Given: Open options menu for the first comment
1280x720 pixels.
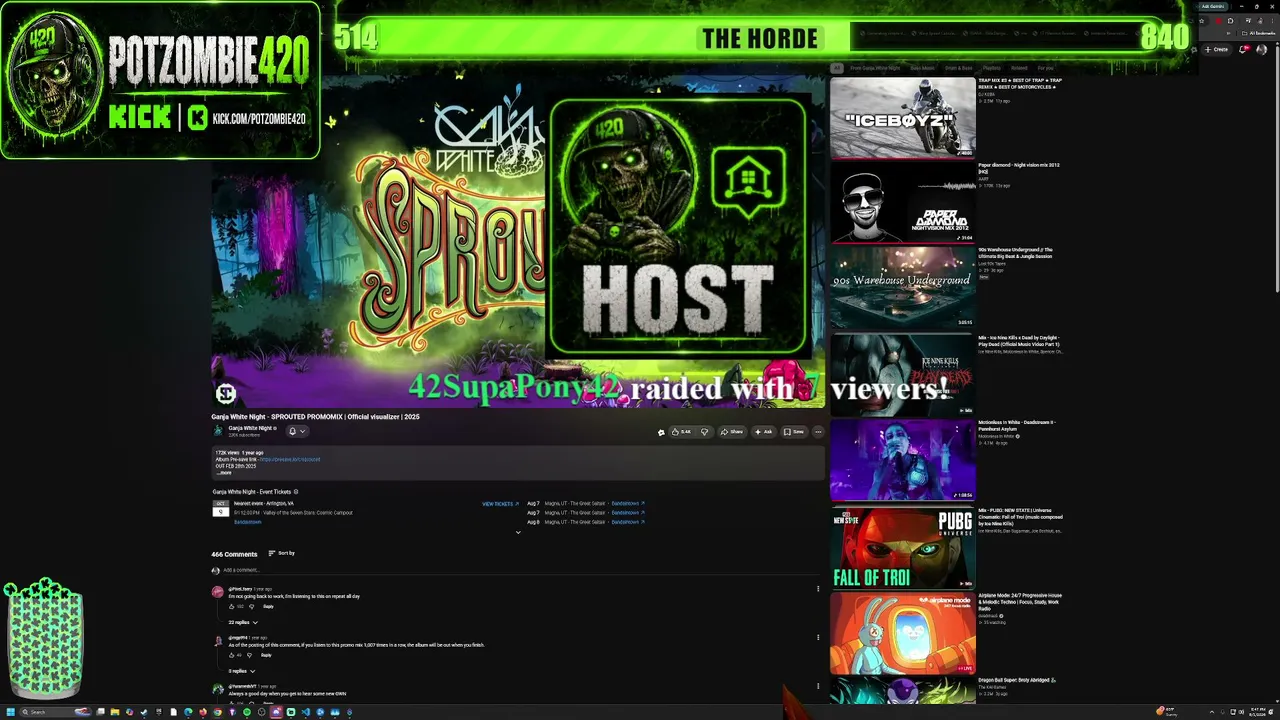Looking at the screenshot, I should coord(818,589).
